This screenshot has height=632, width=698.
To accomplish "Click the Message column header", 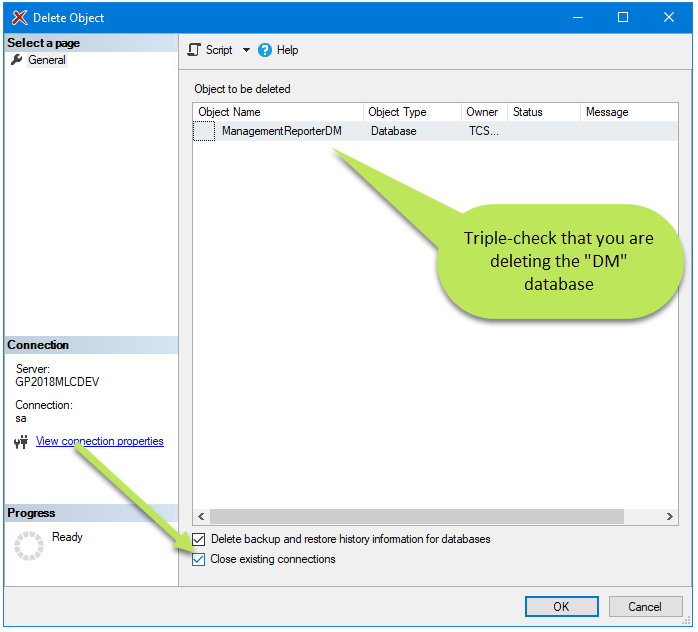I will tap(629, 112).
